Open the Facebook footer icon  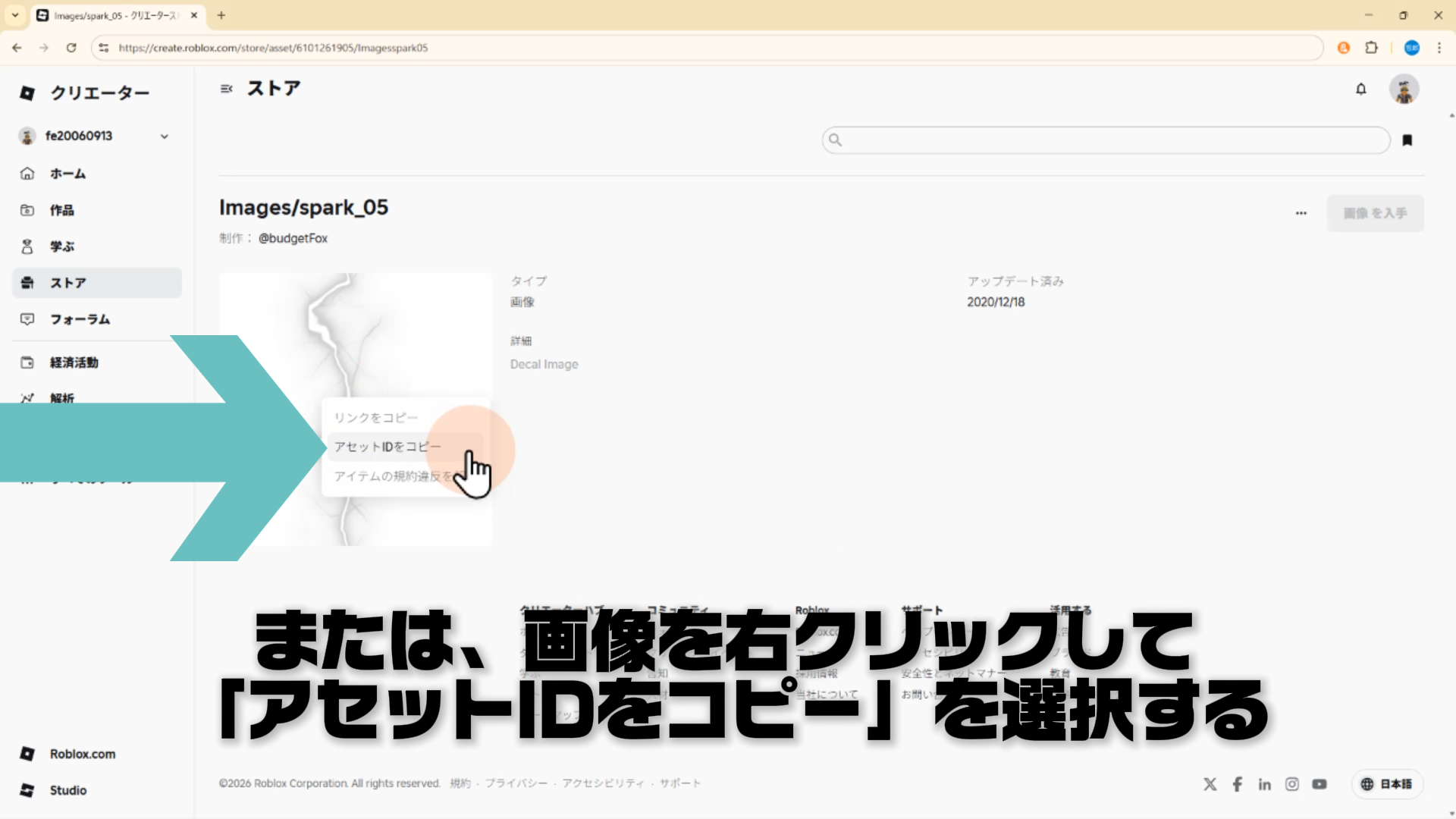click(x=1237, y=784)
